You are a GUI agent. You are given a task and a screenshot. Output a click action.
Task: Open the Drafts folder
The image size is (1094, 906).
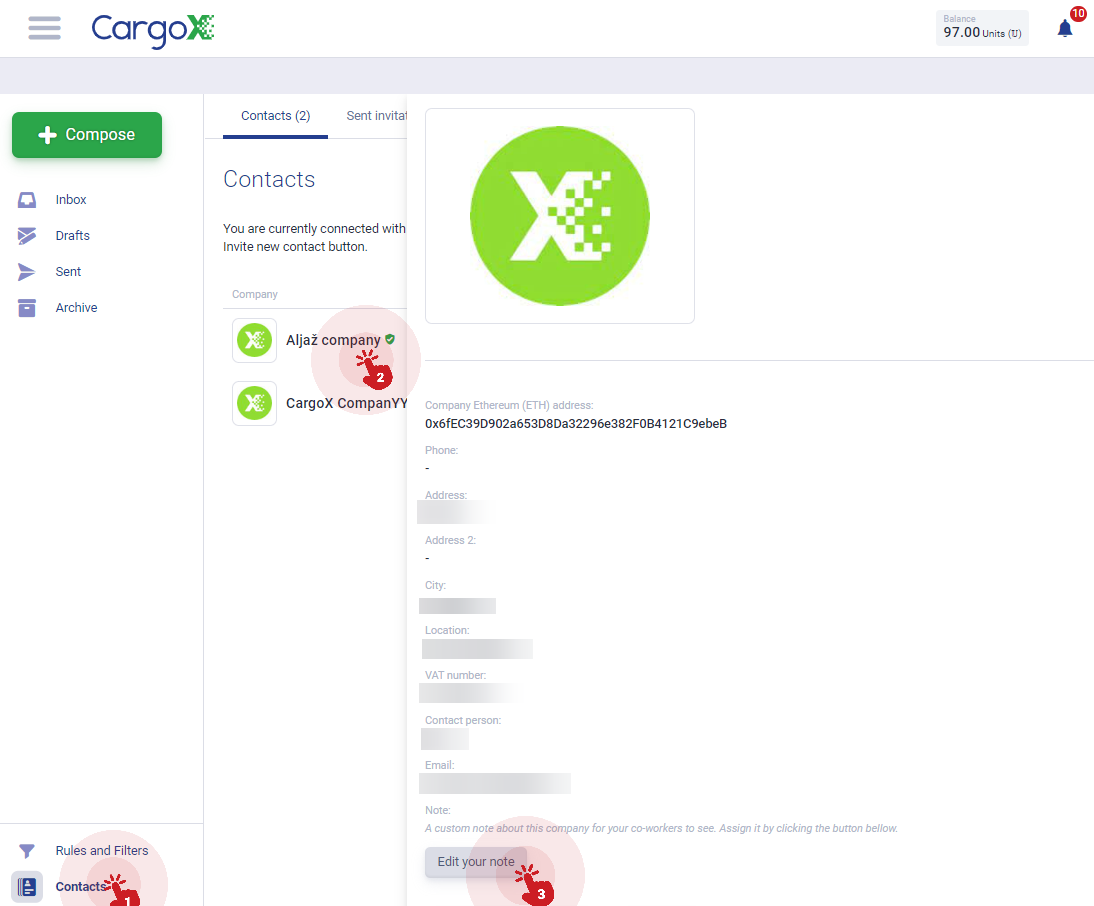pos(73,236)
